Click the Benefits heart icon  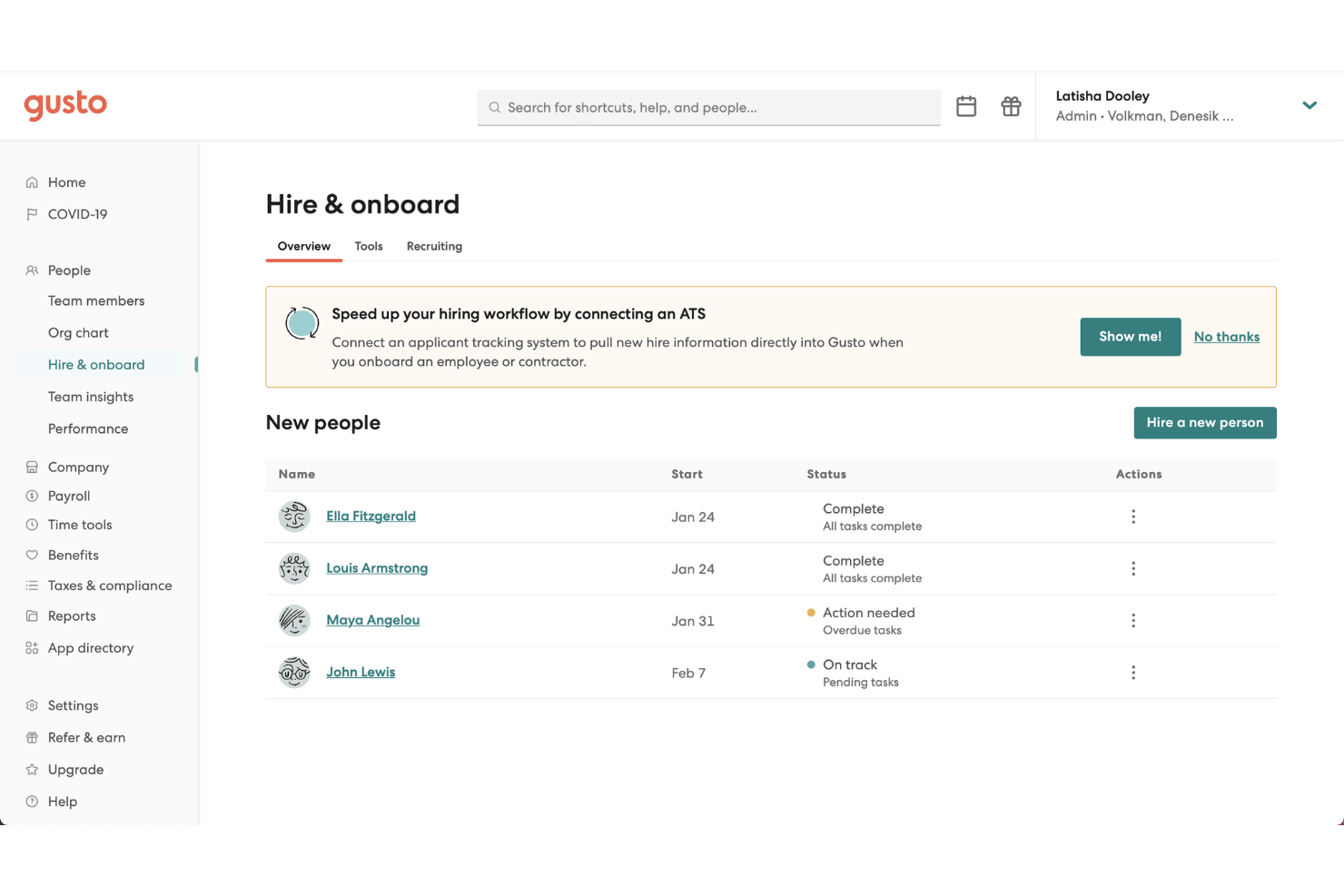(x=32, y=555)
